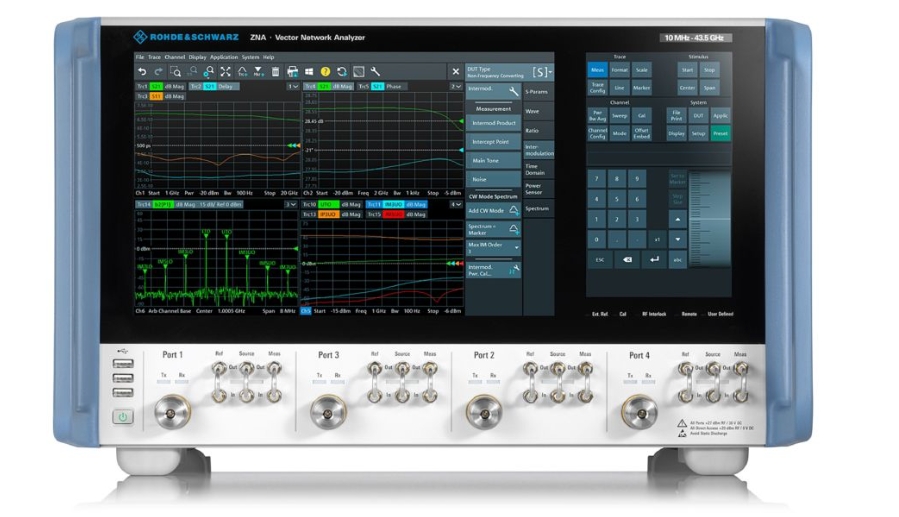Click the Intermod Product button
The height and width of the screenshot is (517, 899).
click(x=492, y=123)
